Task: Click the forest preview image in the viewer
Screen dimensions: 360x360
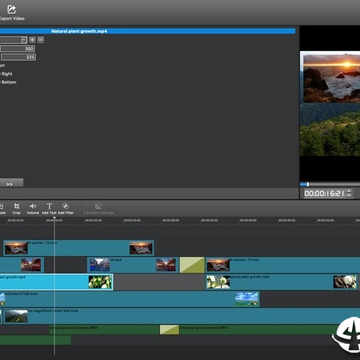Action: point(330,129)
